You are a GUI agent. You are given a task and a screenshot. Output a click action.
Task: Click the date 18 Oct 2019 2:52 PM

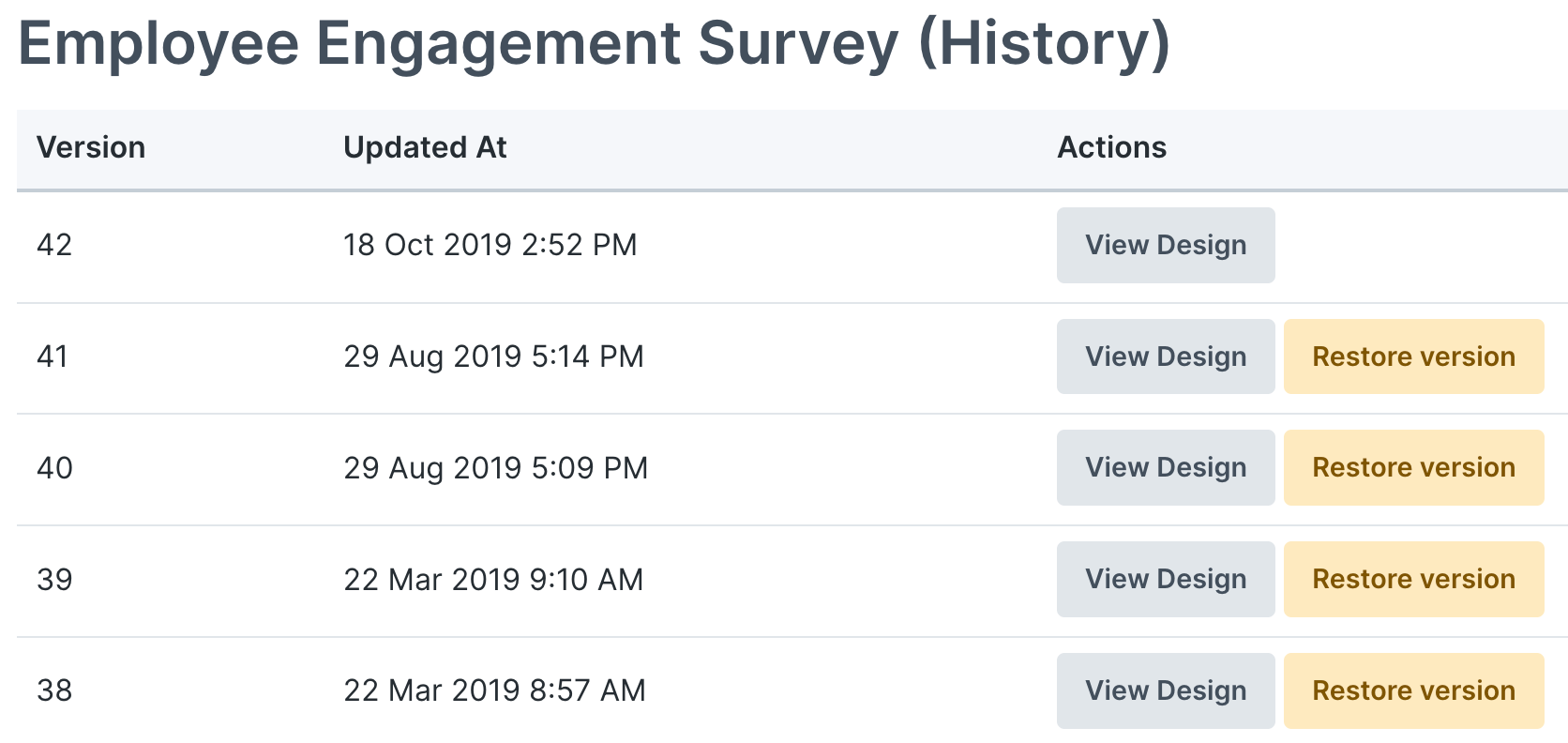click(490, 245)
